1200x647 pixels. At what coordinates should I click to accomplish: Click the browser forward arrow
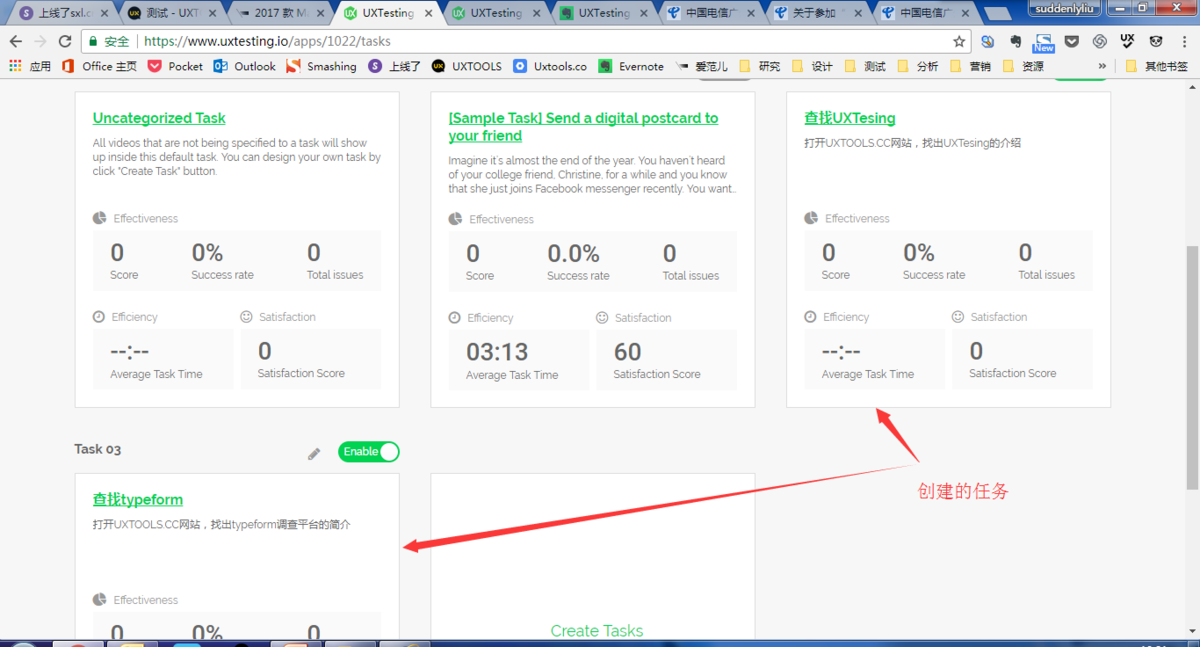(40, 42)
